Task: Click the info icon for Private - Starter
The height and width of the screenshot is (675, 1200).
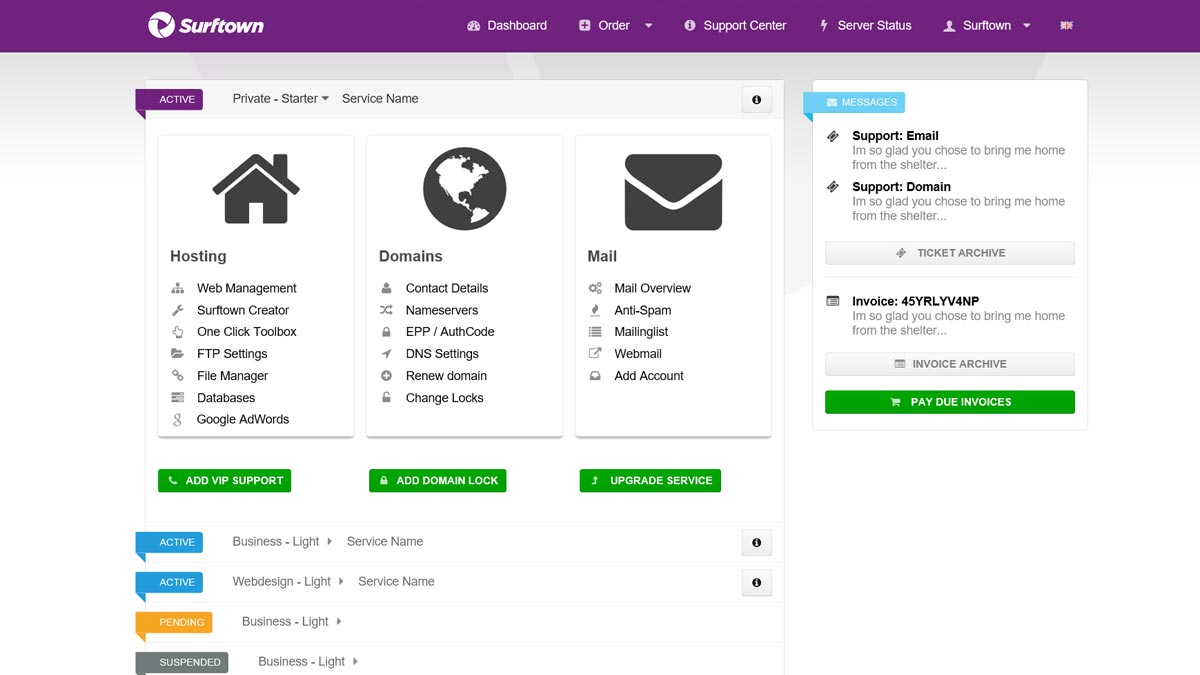Action: tap(756, 100)
